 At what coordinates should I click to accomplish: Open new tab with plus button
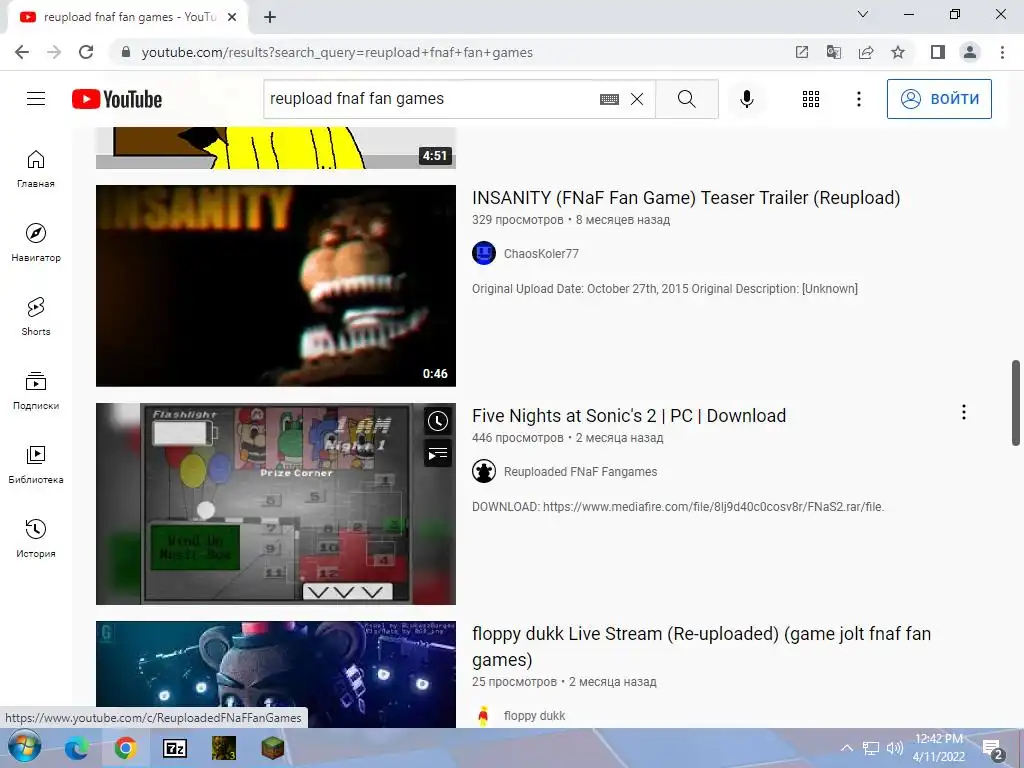[x=270, y=17]
